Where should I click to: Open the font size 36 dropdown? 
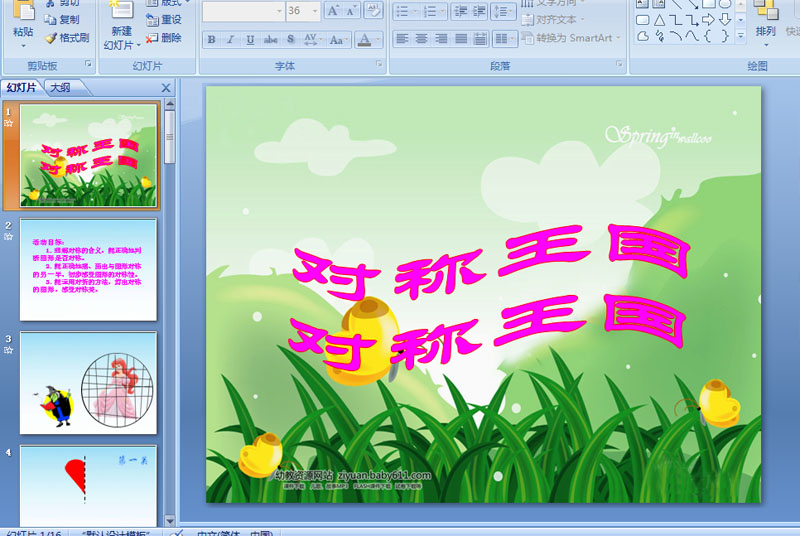315,11
